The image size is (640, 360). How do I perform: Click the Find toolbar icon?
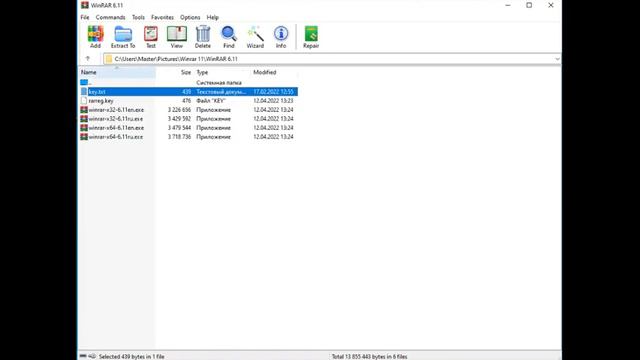point(229,37)
